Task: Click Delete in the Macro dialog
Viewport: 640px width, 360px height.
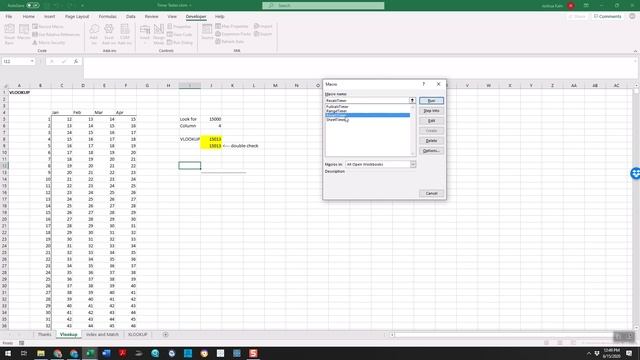Action: 431,141
